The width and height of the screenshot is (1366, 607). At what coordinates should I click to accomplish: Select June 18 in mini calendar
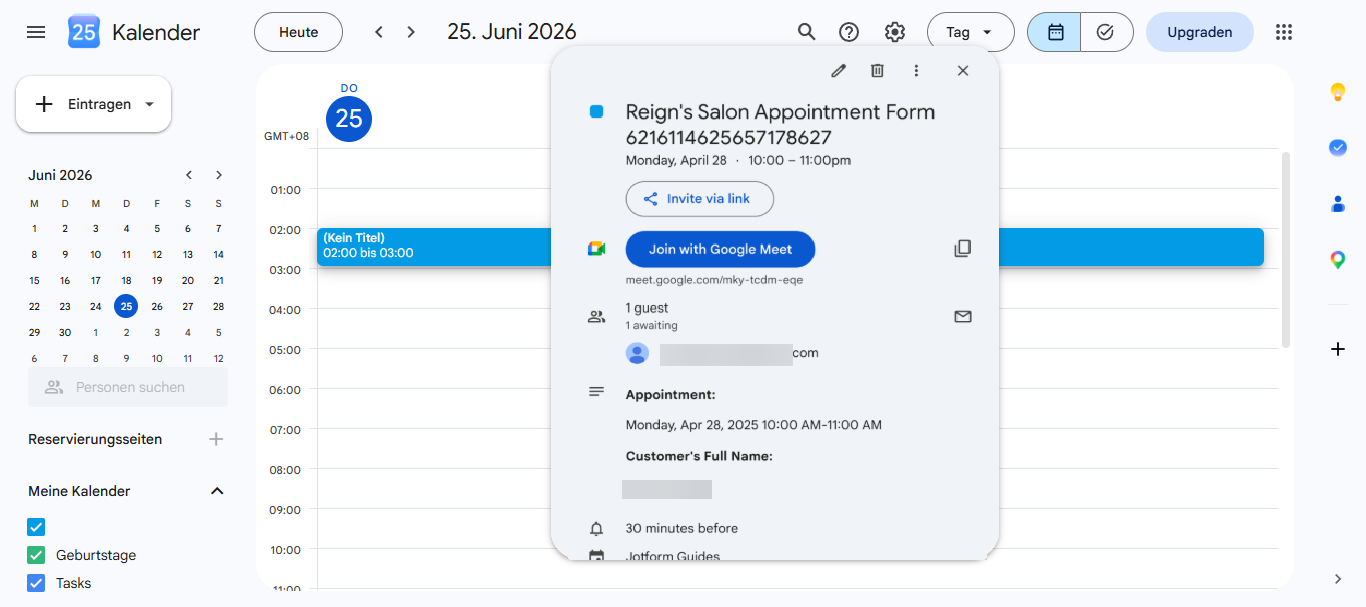click(x=126, y=280)
